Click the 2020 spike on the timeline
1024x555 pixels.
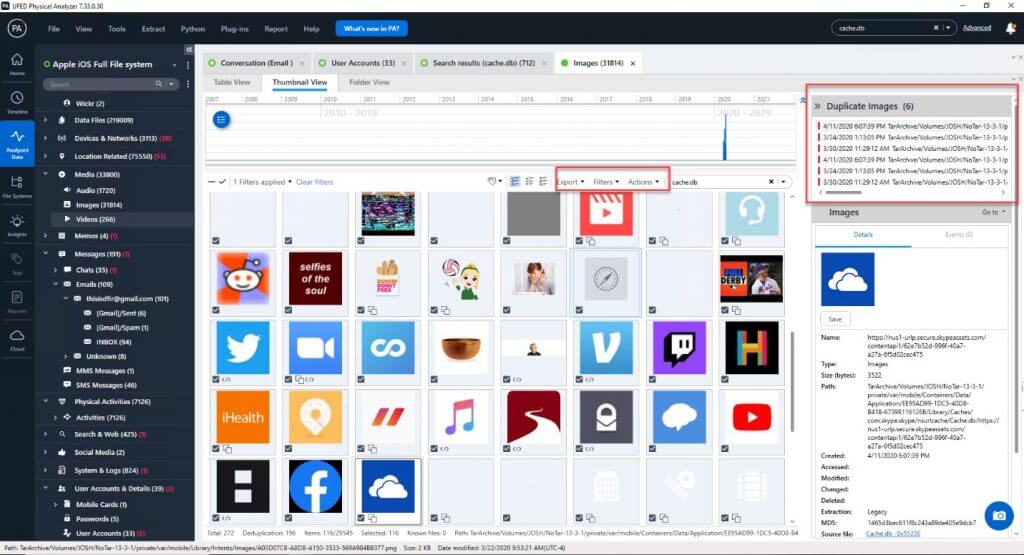pyautogui.click(x=724, y=138)
